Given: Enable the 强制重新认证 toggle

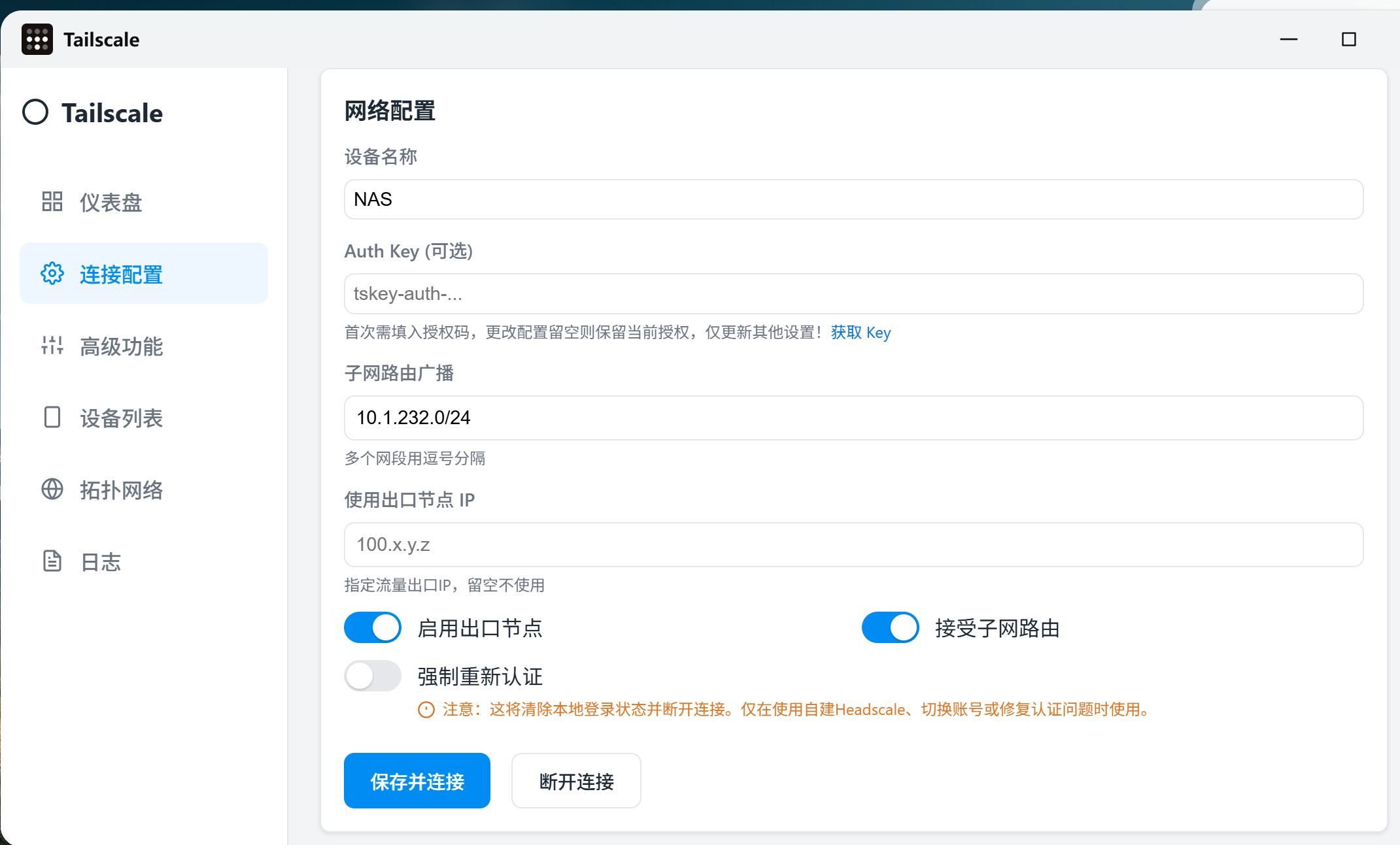Looking at the screenshot, I should coord(372,676).
